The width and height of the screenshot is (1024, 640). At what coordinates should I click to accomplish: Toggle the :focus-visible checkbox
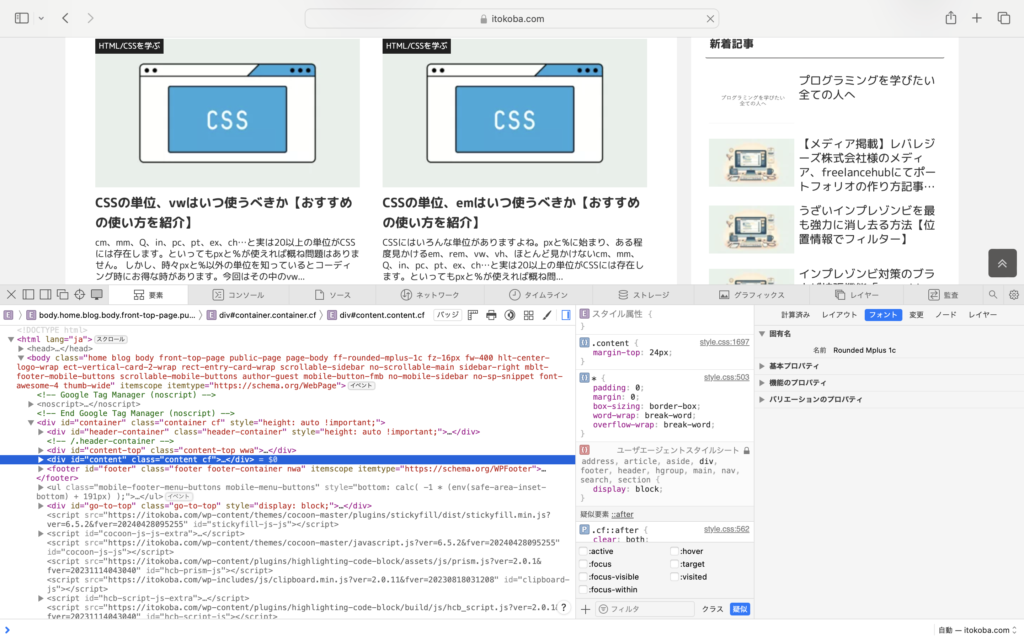(583, 577)
